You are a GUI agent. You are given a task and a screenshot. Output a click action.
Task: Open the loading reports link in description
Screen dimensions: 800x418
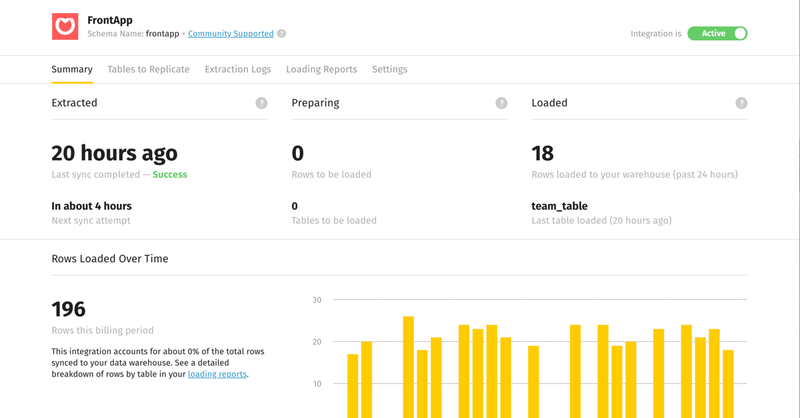click(x=217, y=374)
